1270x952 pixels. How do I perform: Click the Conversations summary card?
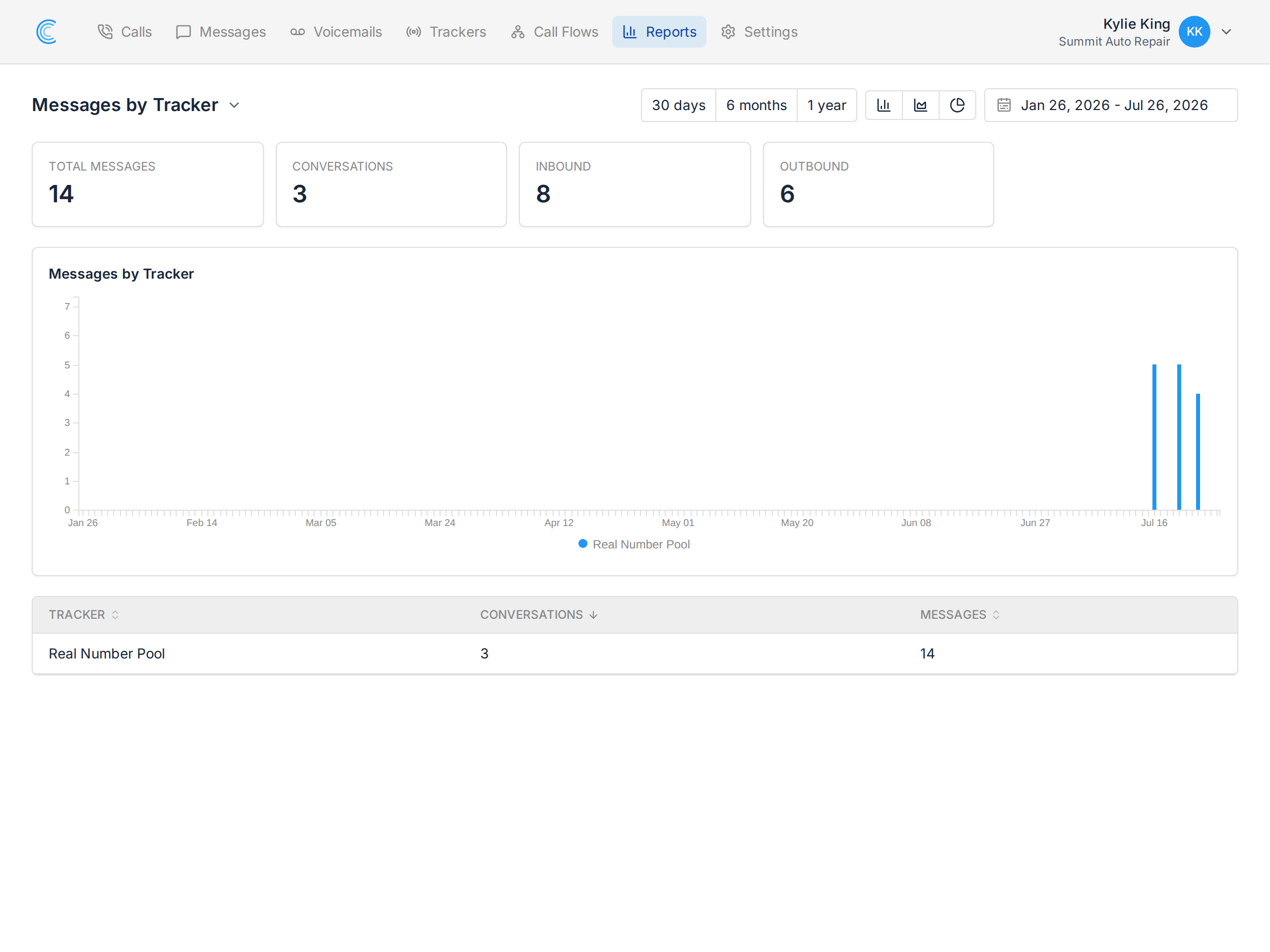tap(391, 184)
